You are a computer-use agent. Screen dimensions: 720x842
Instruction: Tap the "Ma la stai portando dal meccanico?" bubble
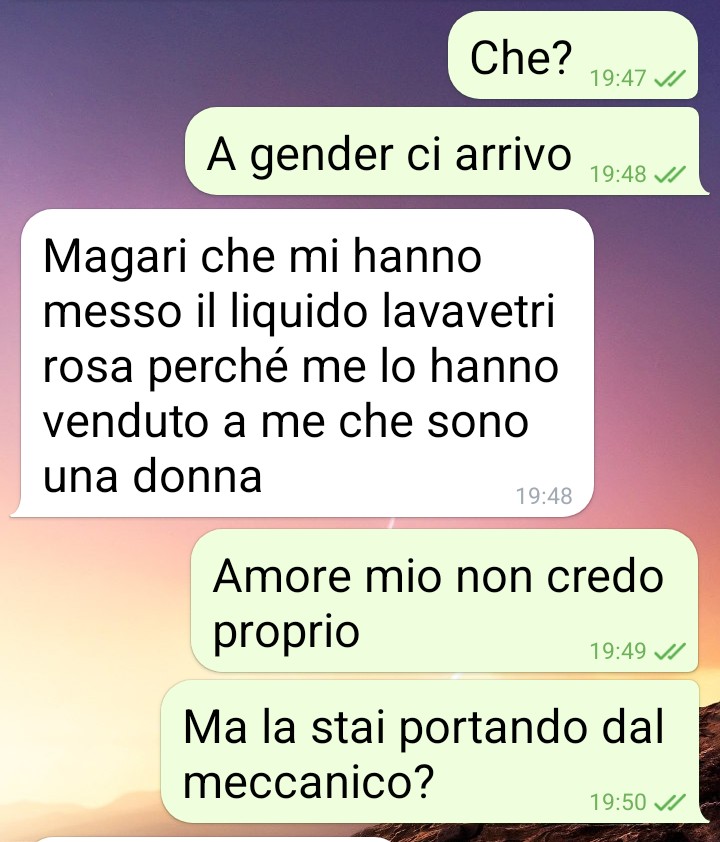click(432, 751)
